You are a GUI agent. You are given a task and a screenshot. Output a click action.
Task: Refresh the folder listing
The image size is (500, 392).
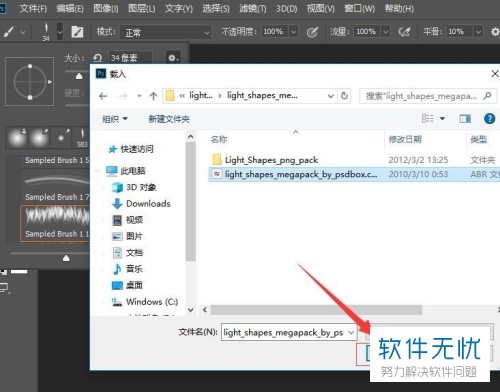point(344,96)
